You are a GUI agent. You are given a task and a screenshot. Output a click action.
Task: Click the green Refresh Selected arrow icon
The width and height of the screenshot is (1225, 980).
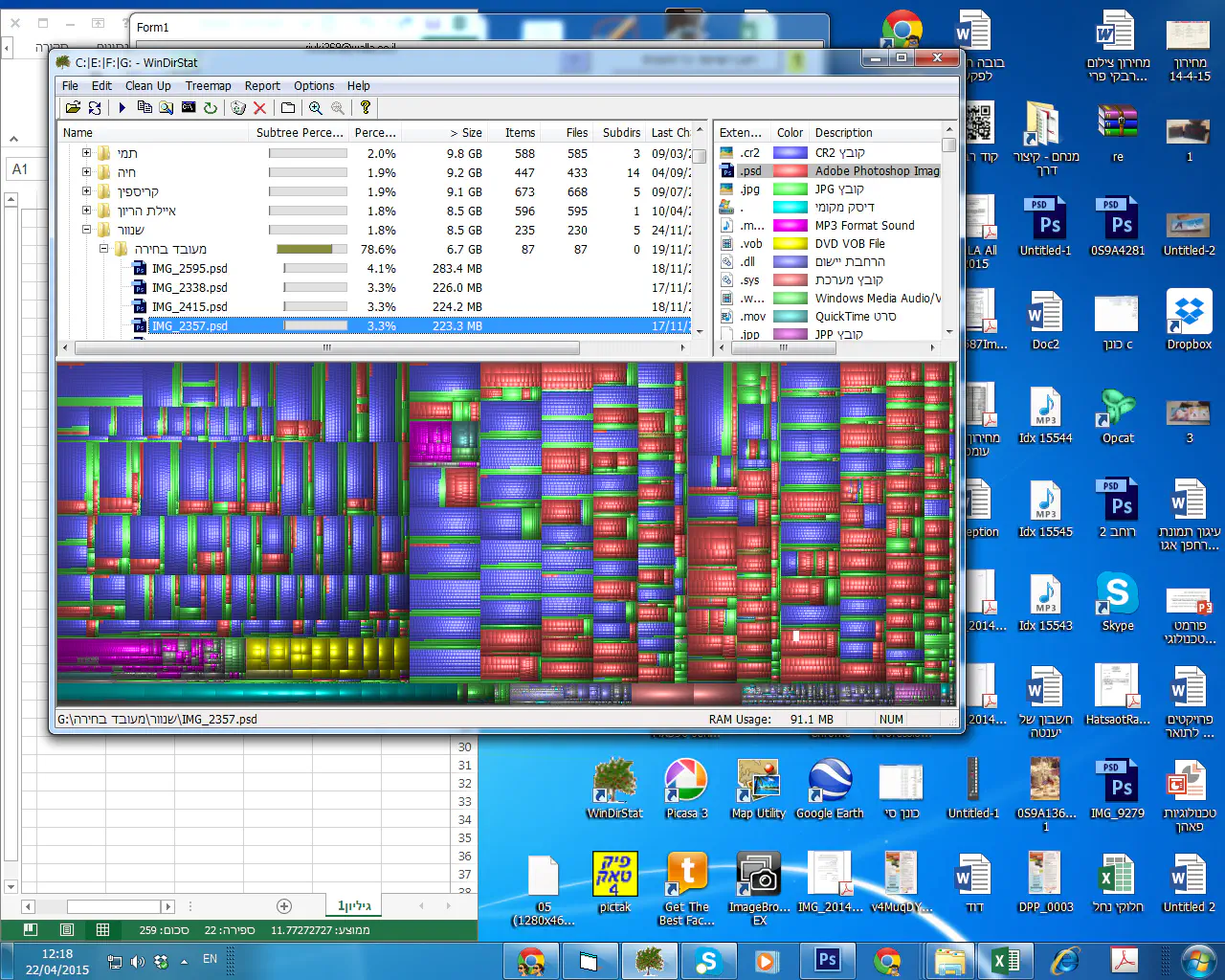pos(211,108)
